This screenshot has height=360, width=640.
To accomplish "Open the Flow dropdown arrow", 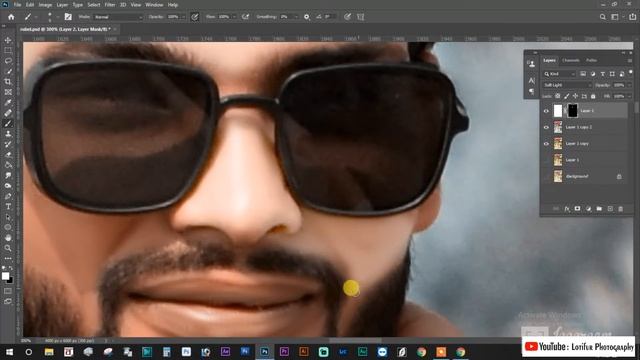I will click(234, 17).
